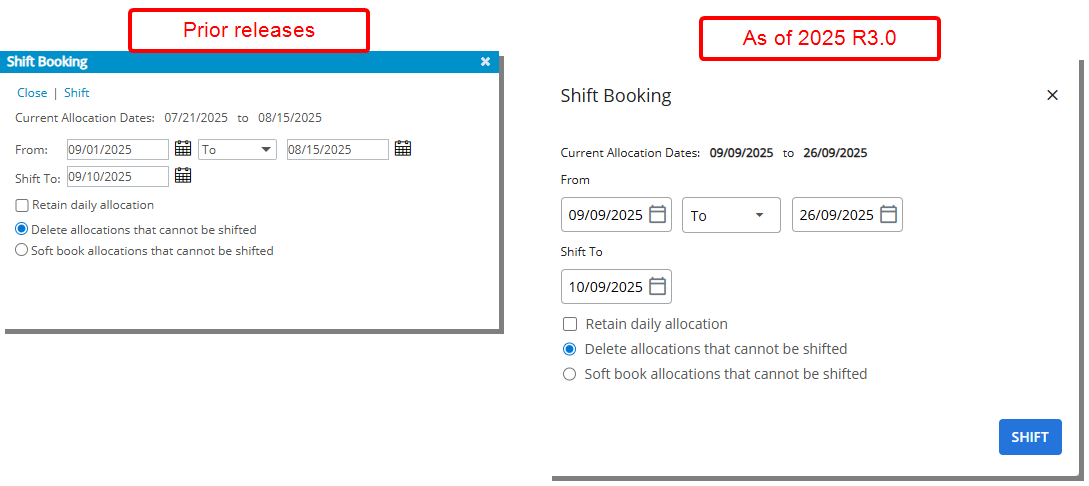Viewport: 1089px width, 486px height.
Task: Select Soft book allocations radio in R3.0 dialog
Action: [570, 374]
